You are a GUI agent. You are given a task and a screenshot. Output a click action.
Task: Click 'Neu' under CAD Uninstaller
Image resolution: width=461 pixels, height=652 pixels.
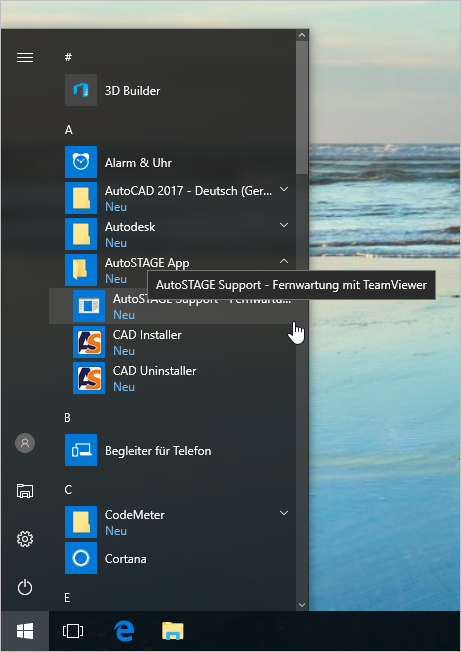point(124,387)
